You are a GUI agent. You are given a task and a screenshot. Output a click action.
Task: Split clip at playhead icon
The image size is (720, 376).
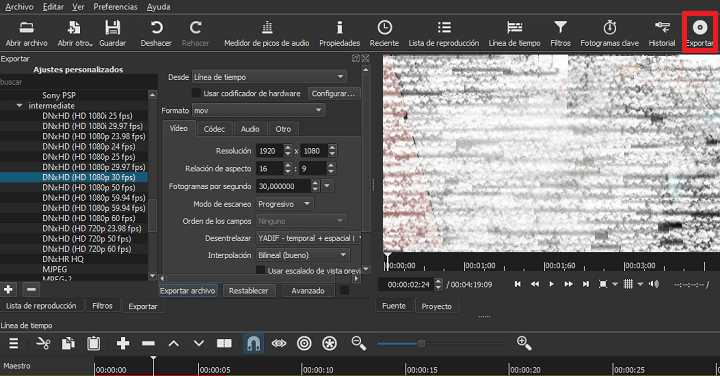[x=224, y=343]
